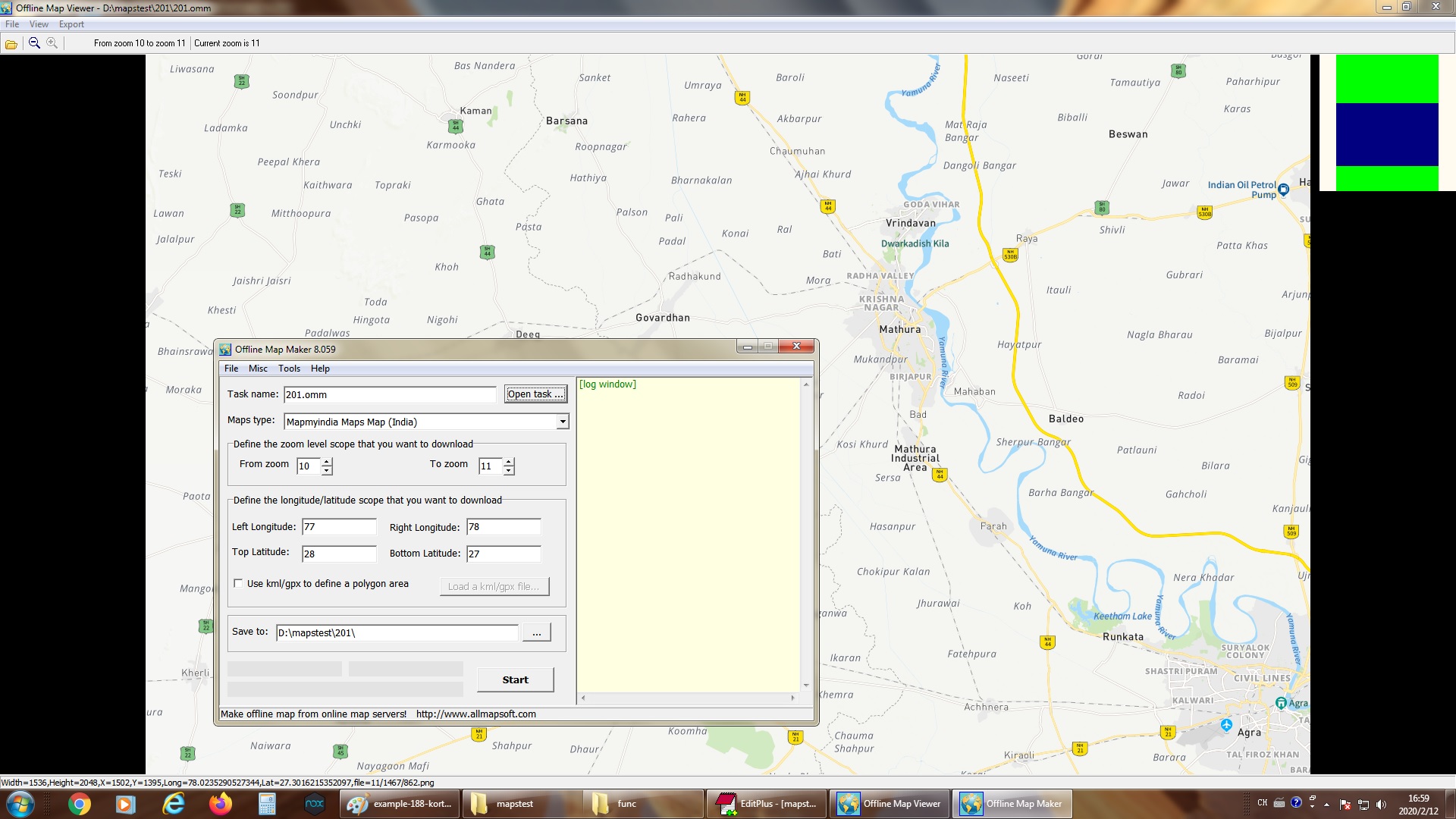The image size is (1456, 819).
Task: Increase the From zoom value
Action: coord(327,462)
